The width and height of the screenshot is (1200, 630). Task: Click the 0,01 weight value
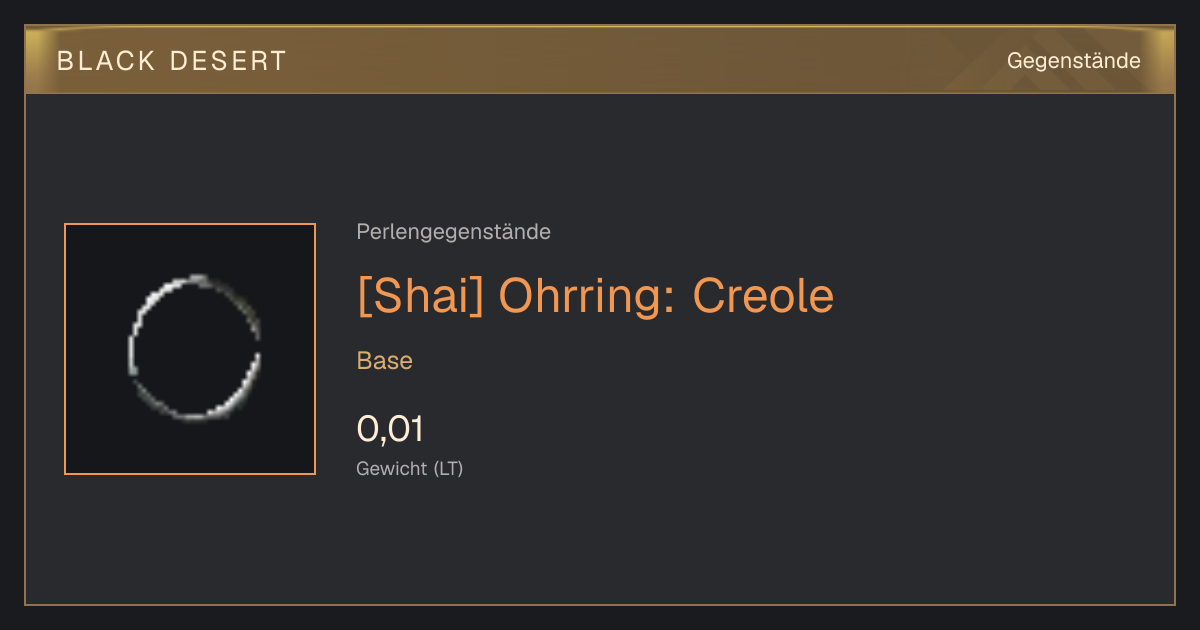pos(390,429)
